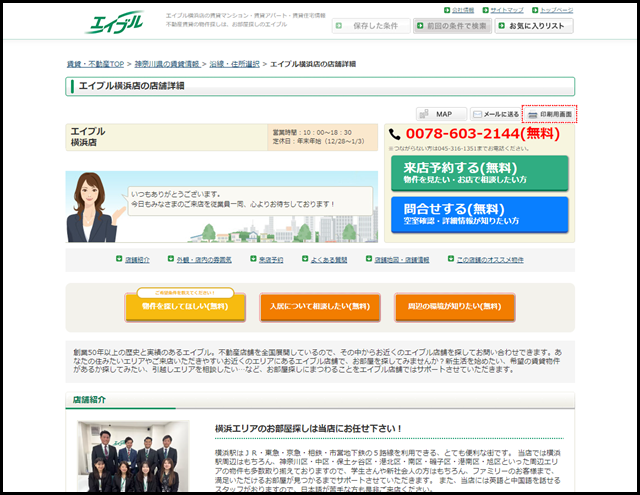Click 賃貸・不動産TOP breadcrumb link
This screenshot has height=495, width=640.
tap(95, 64)
